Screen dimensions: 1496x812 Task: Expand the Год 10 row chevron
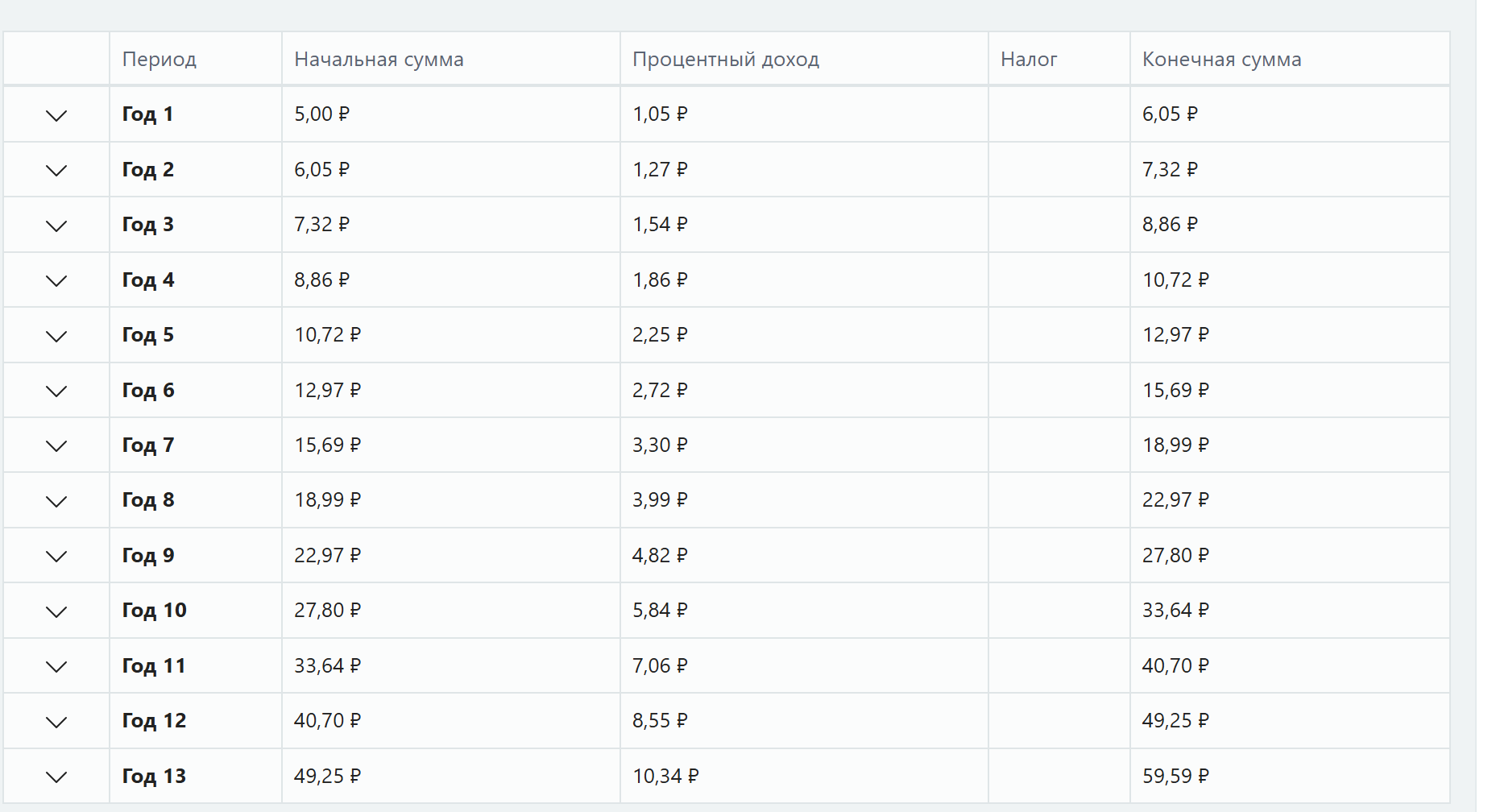pos(56,611)
